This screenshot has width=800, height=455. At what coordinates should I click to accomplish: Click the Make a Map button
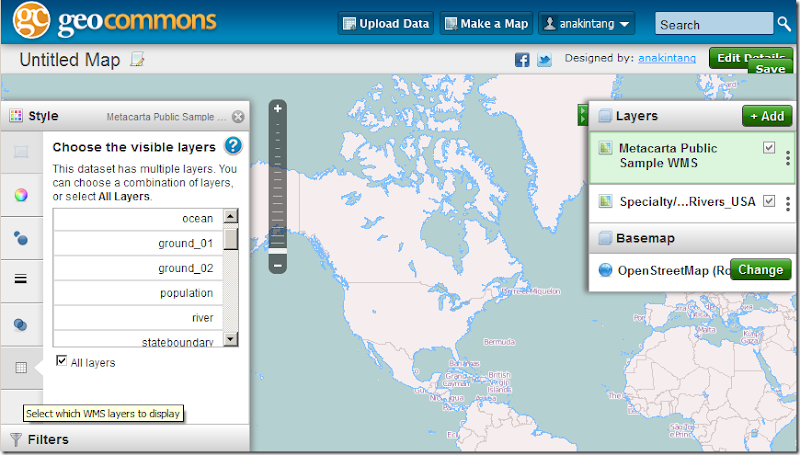(486, 23)
